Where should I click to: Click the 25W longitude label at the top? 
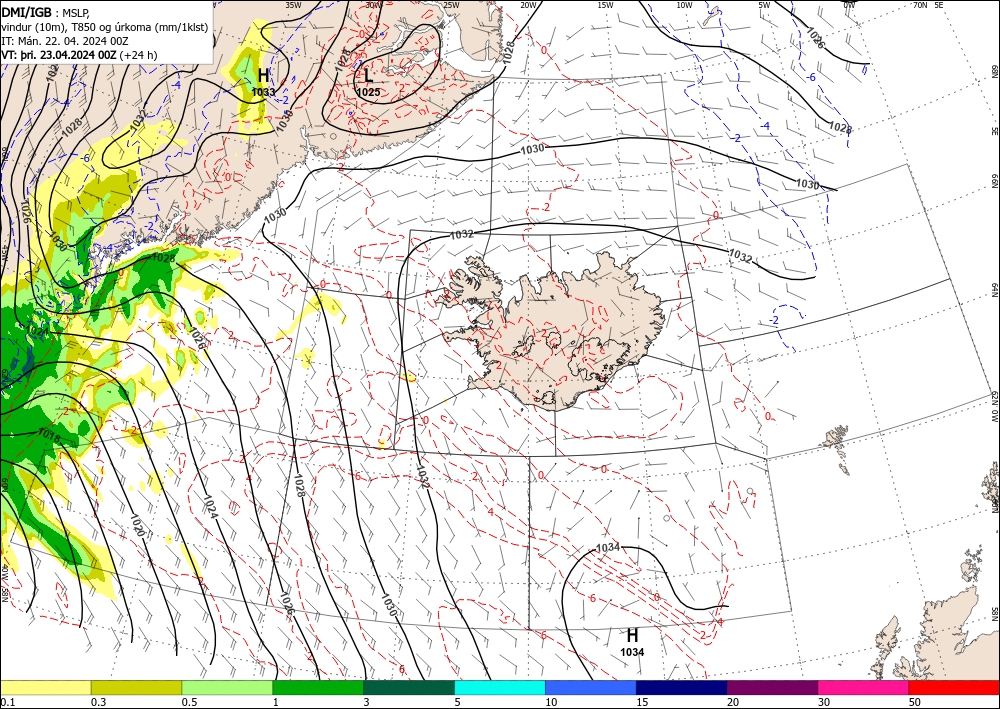point(451,5)
